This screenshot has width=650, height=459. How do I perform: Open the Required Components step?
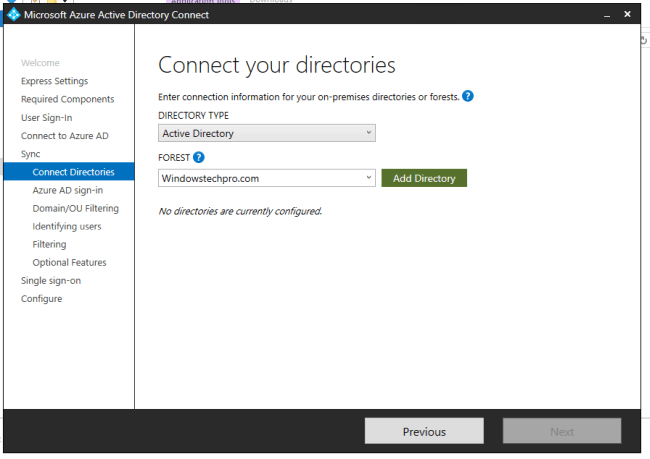(68, 99)
